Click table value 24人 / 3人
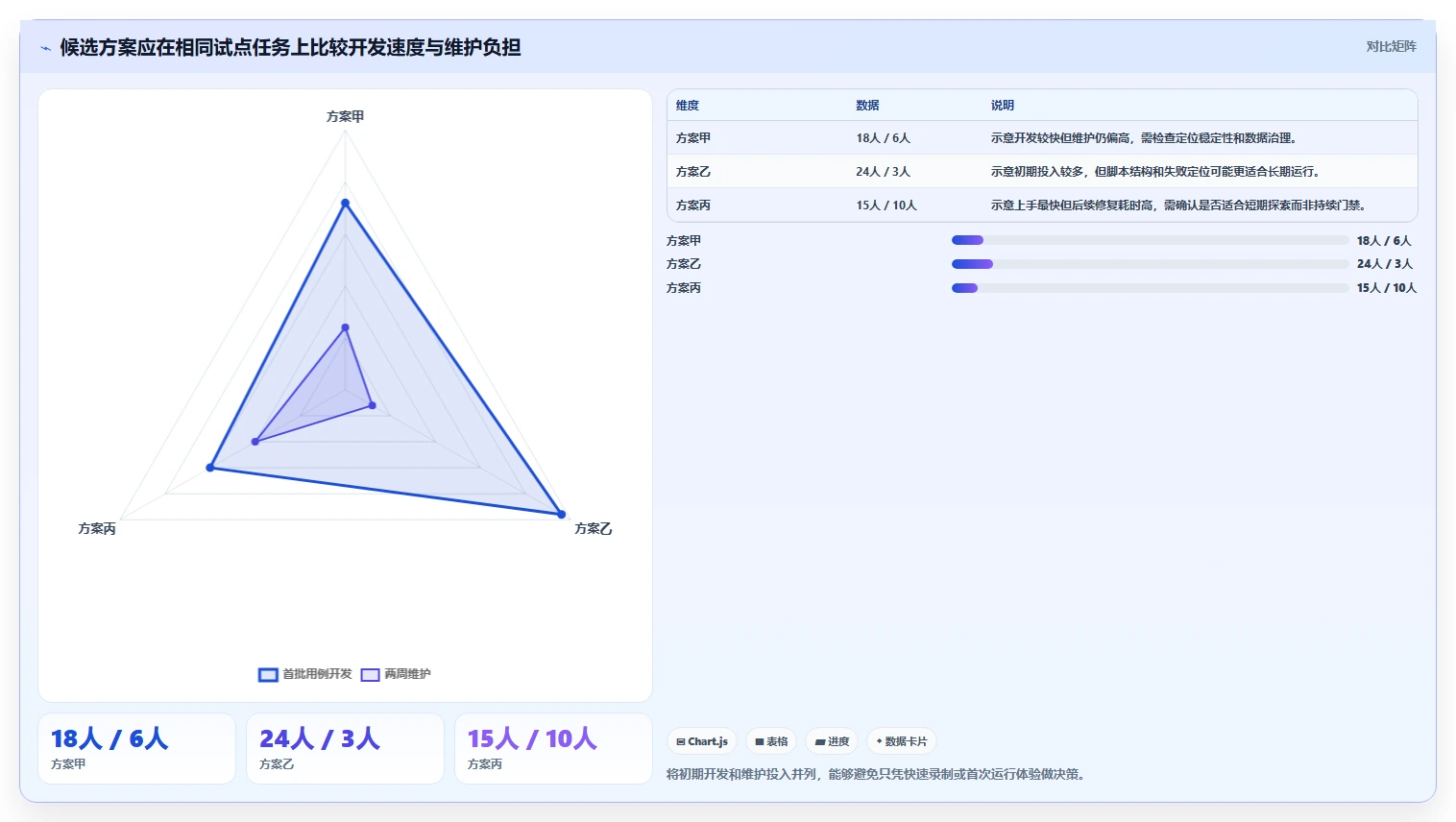Screen dimensions: 1456x822 883,172
